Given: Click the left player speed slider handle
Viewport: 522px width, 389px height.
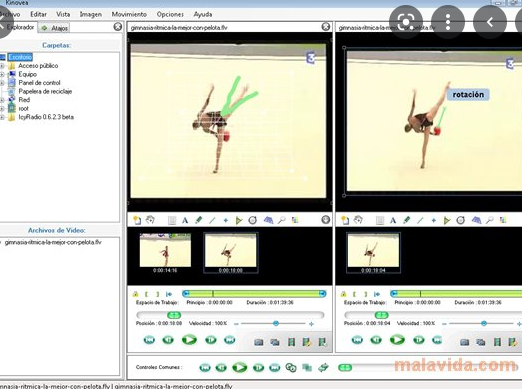Looking at the screenshot, I should tap(276, 323).
